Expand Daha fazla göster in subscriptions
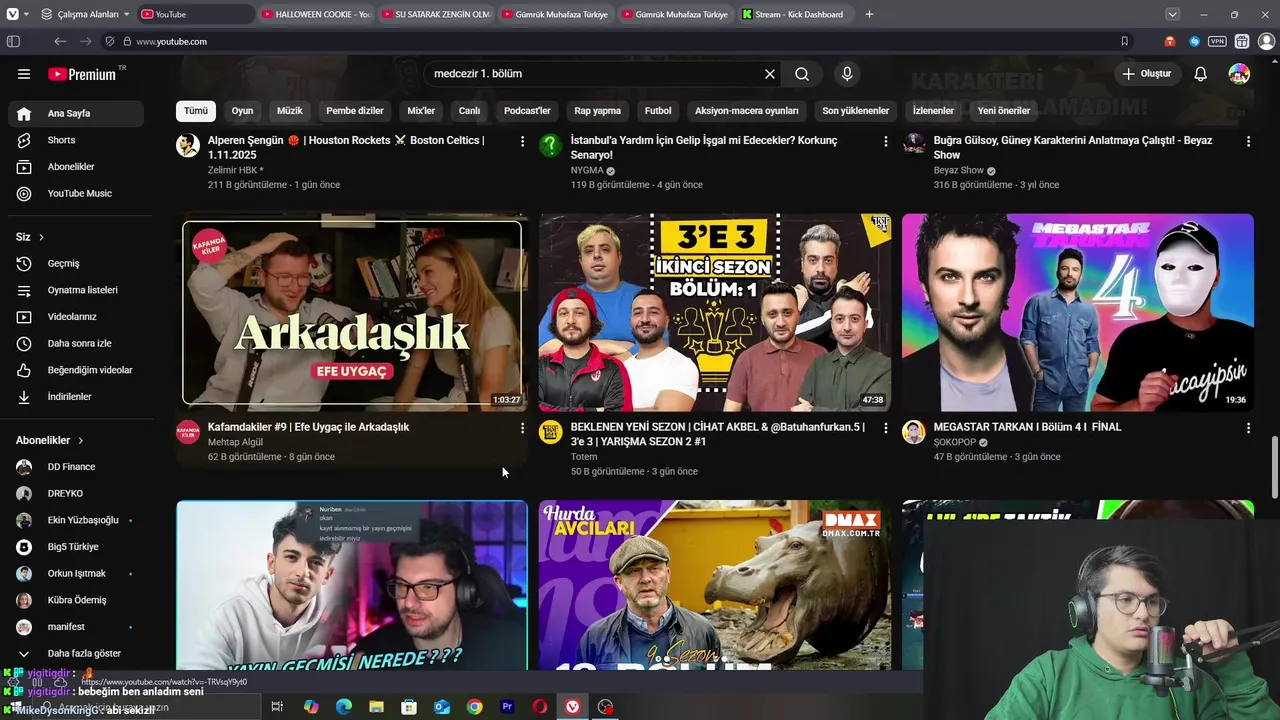This screenshot has height=720, width=1280. point(76,653)
